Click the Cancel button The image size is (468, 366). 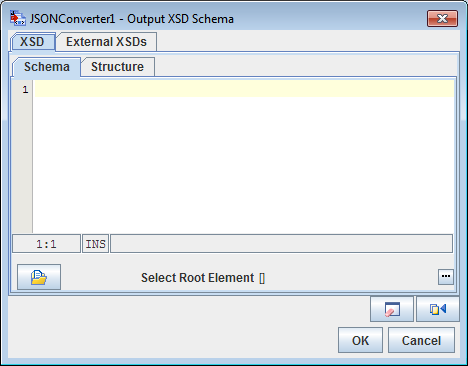(421, 340)
